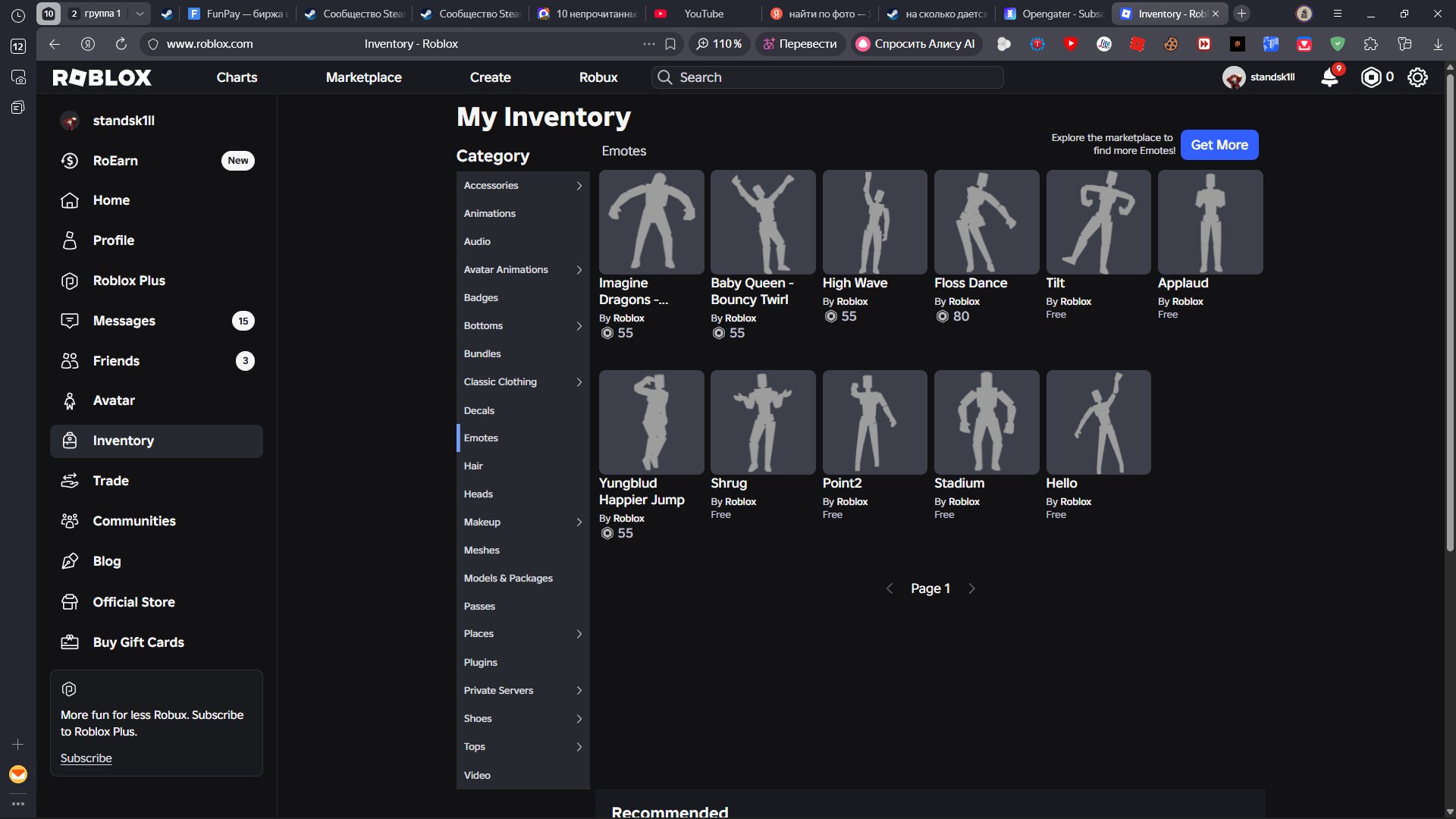The image size is (1456, 819).
Task: Go to the next inventory page
Action: pos(971,588)
